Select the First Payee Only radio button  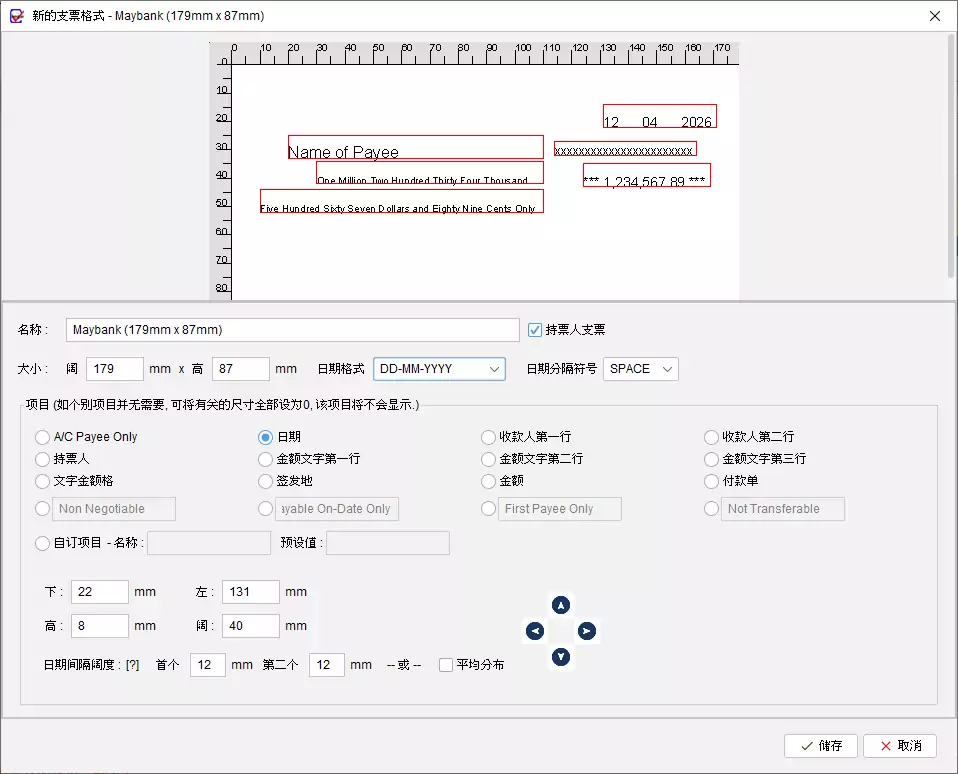point(488,509)
